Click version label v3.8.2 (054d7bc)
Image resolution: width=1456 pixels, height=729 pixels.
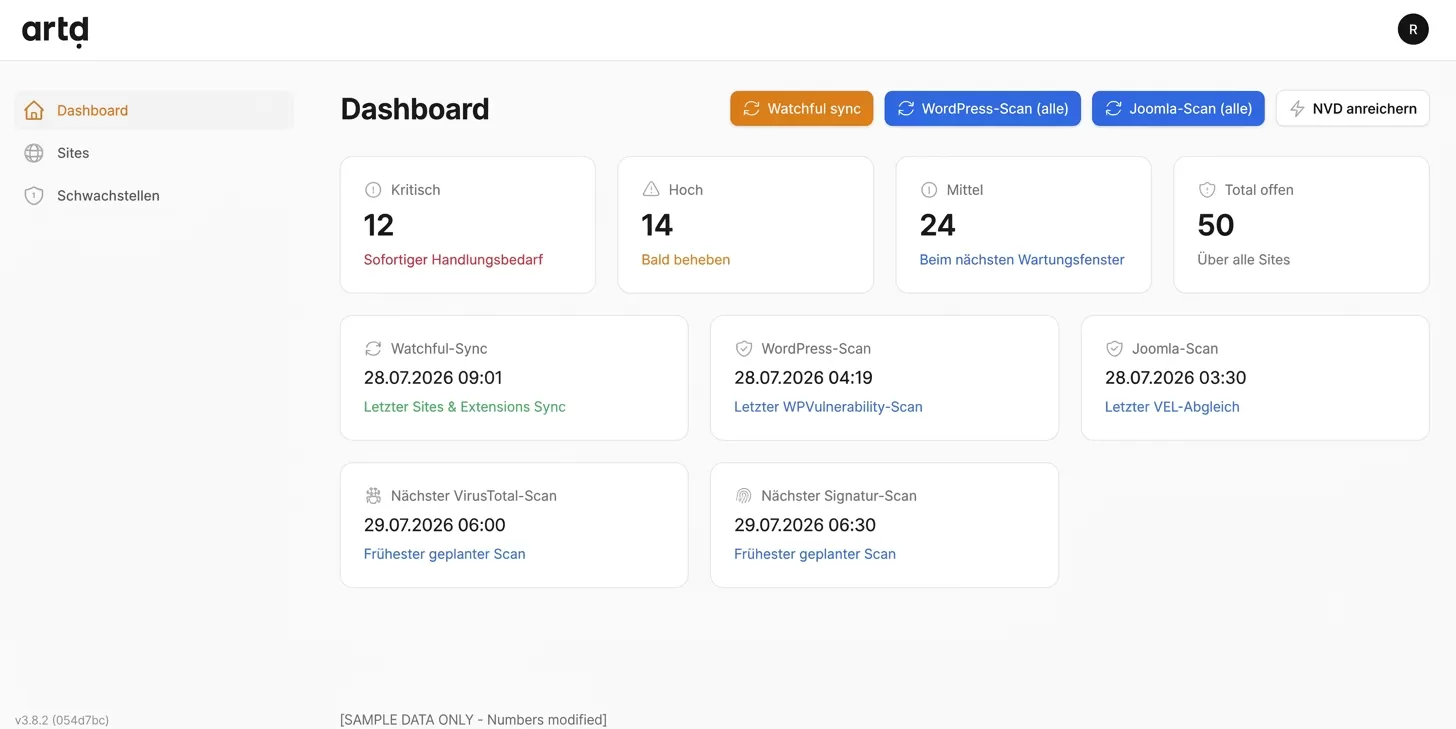[62, 720]
